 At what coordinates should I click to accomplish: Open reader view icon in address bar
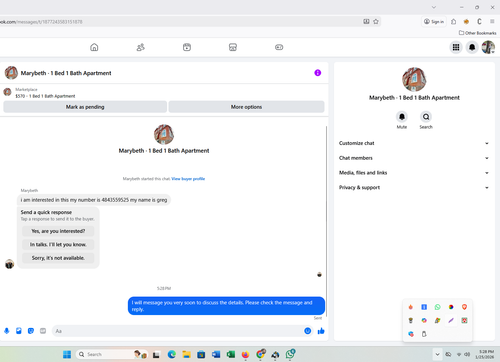[x=366, y=22]
